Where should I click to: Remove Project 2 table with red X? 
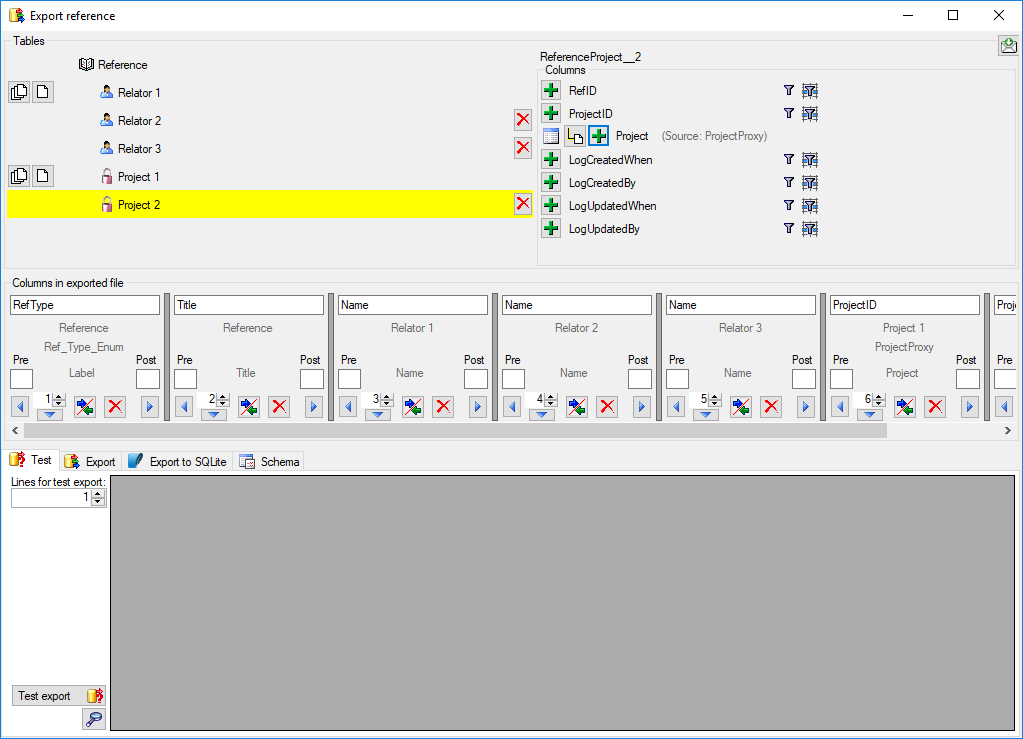pyautogui.click(x=523, y=204)
